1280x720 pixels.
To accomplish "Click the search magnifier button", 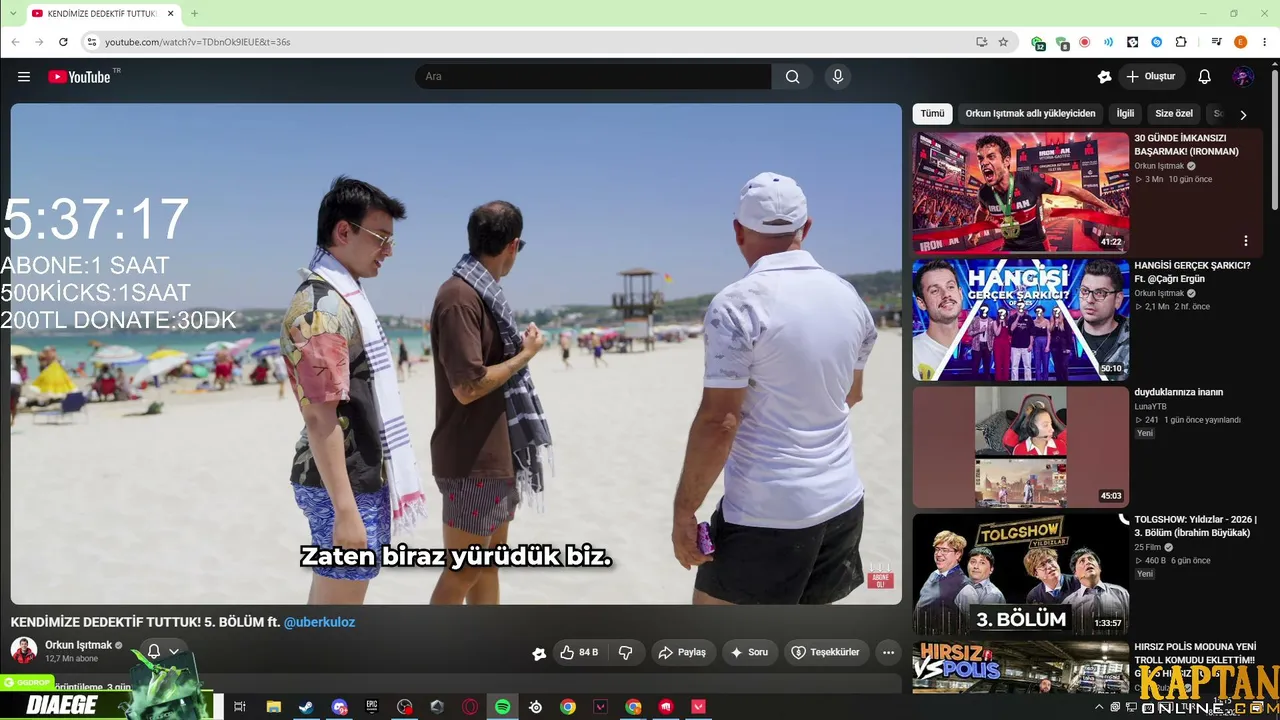I will (x=792, y=77).
